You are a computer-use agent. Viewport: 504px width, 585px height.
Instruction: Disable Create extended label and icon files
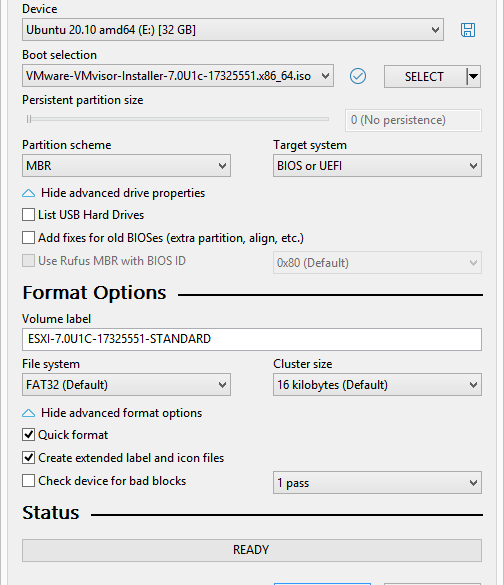[28, 458]
